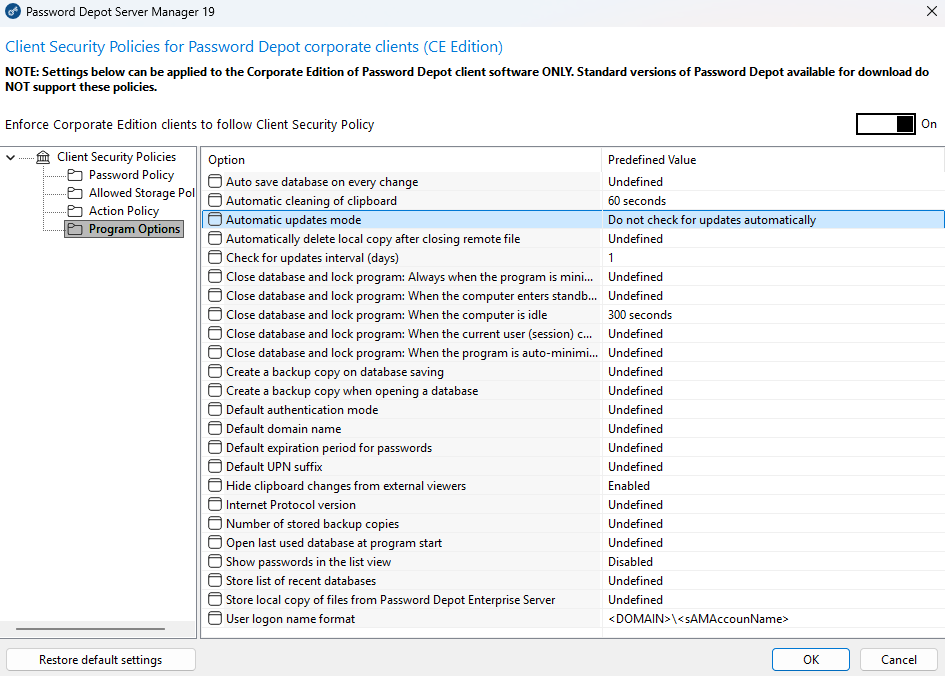Toggle the Enforce Client Security Policy switch
Viewport: 945px width, 676px height.
[885, 124]
